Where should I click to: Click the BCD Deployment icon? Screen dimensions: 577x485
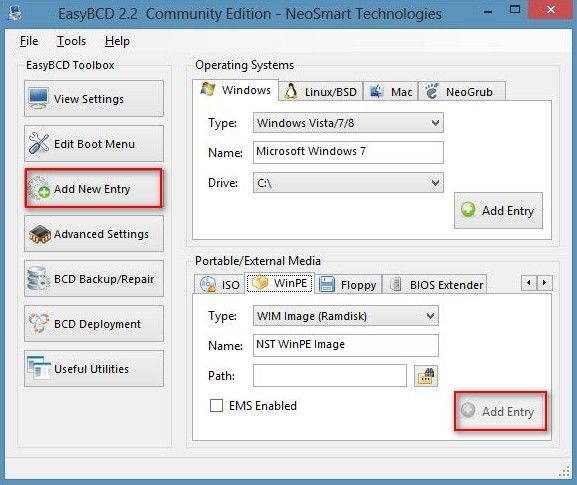click(x=39, y=324)
